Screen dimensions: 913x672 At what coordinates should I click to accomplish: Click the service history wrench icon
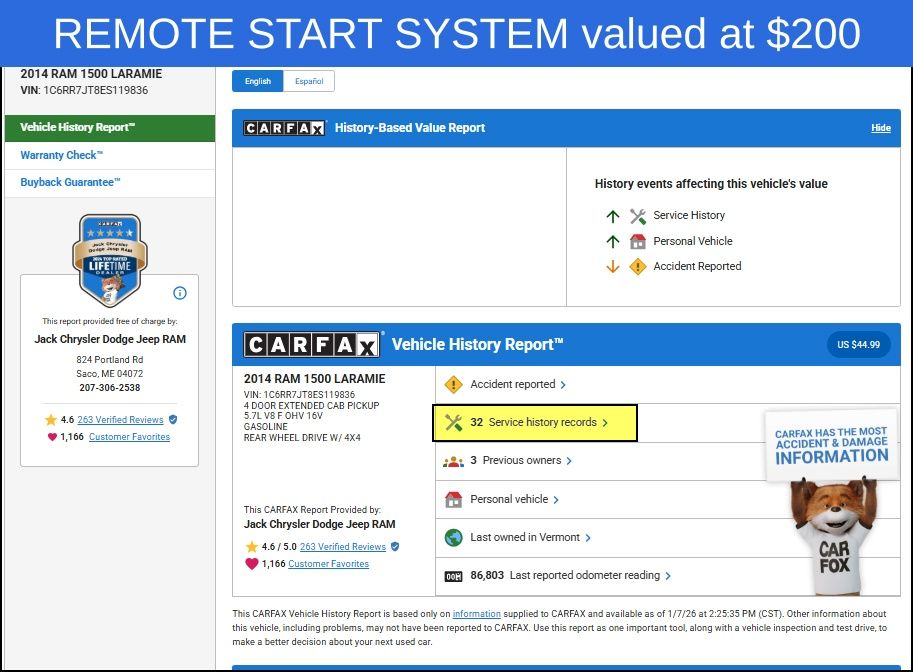click(453, 422)
